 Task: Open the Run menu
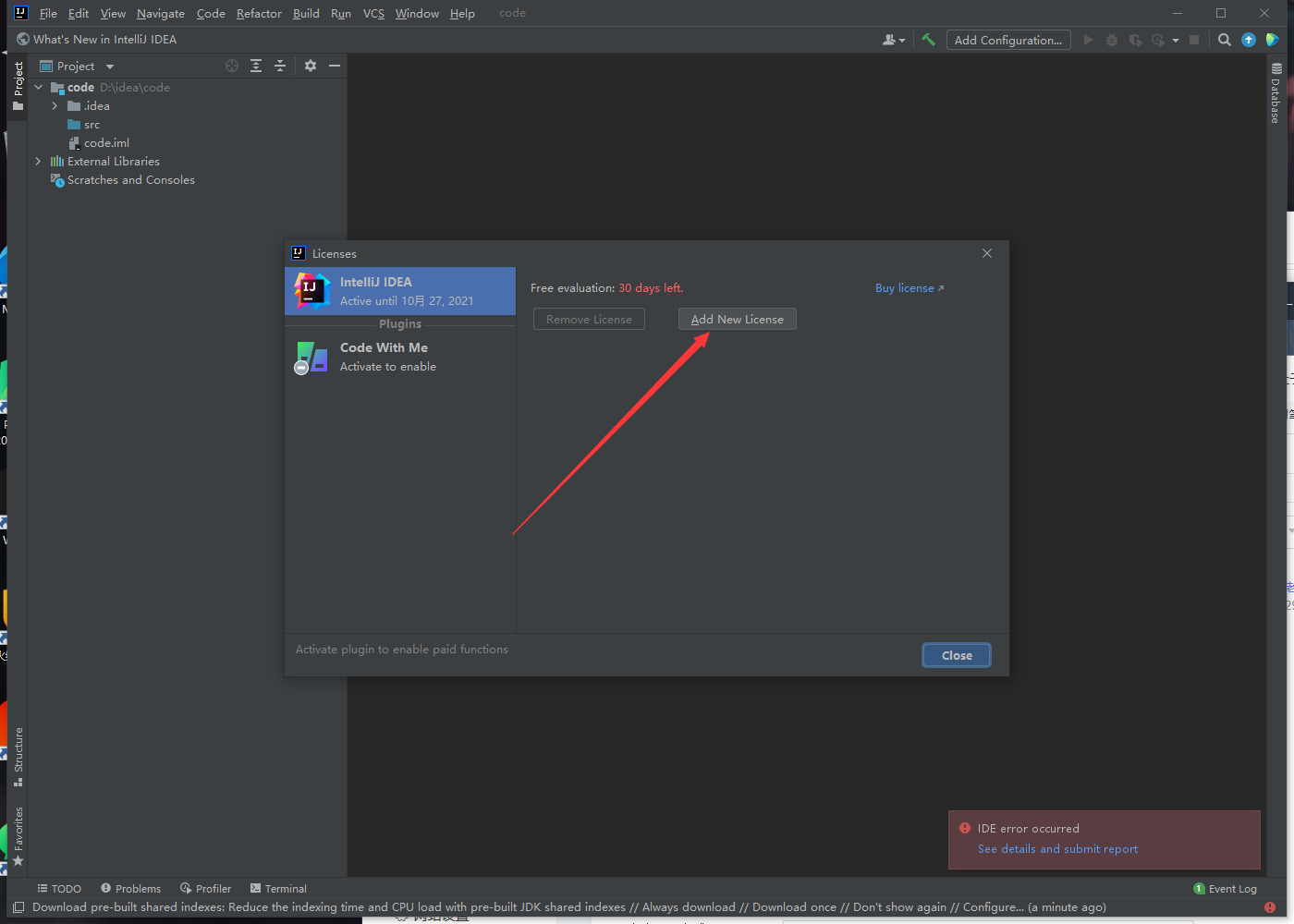coord(341,14)
